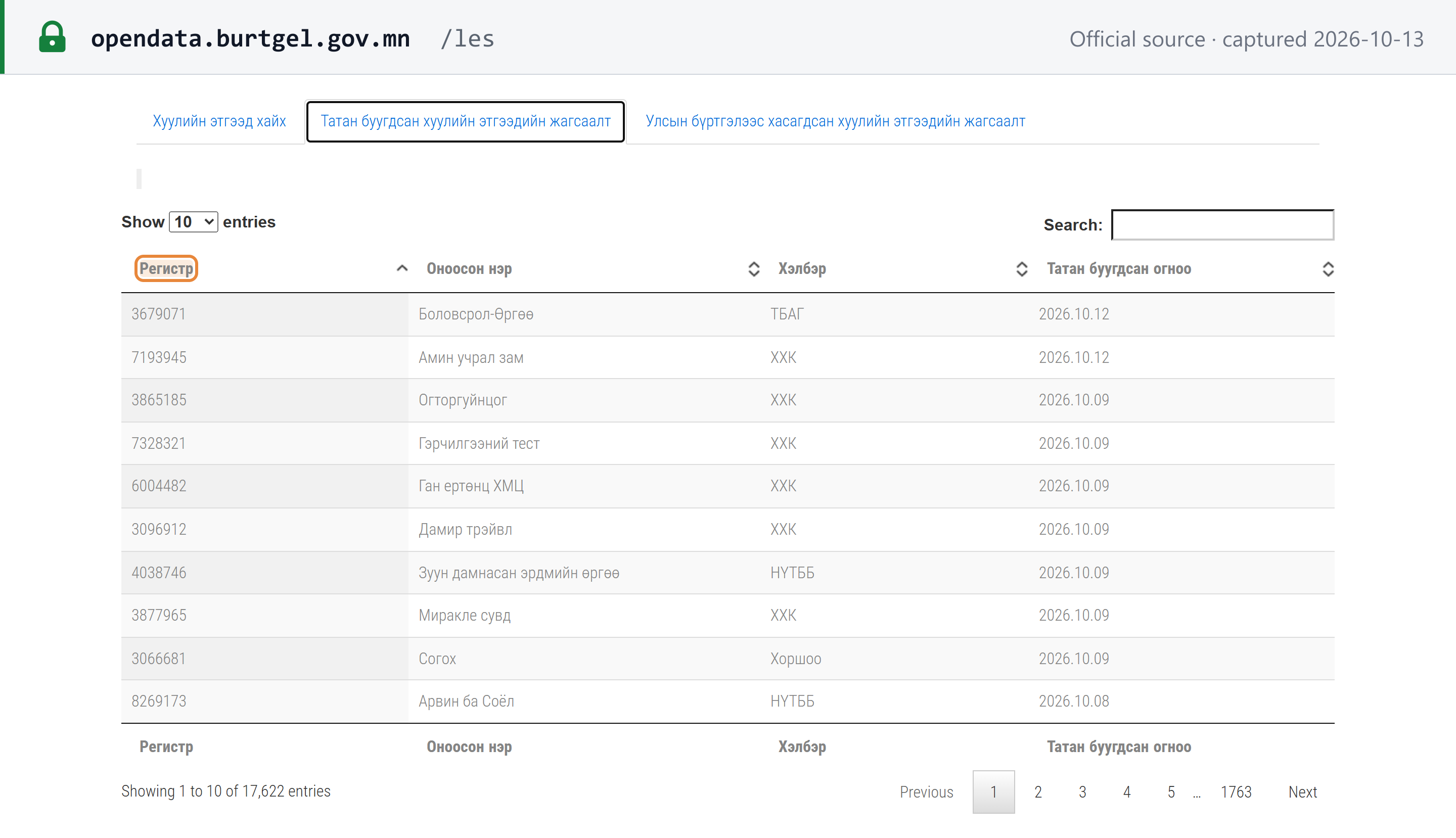Sort by Татан буугдсан огноо arrows
The width and height of the screenshot is (1456, 838).
pyautogui.click(x=1328, y=269)
